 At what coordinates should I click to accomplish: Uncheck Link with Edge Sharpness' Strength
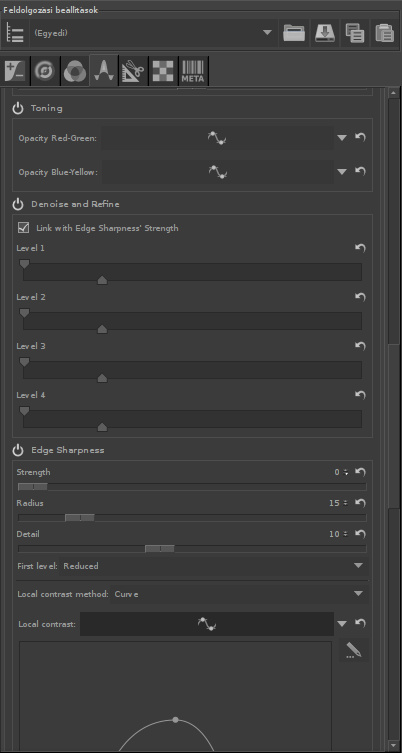click(23, 228)
